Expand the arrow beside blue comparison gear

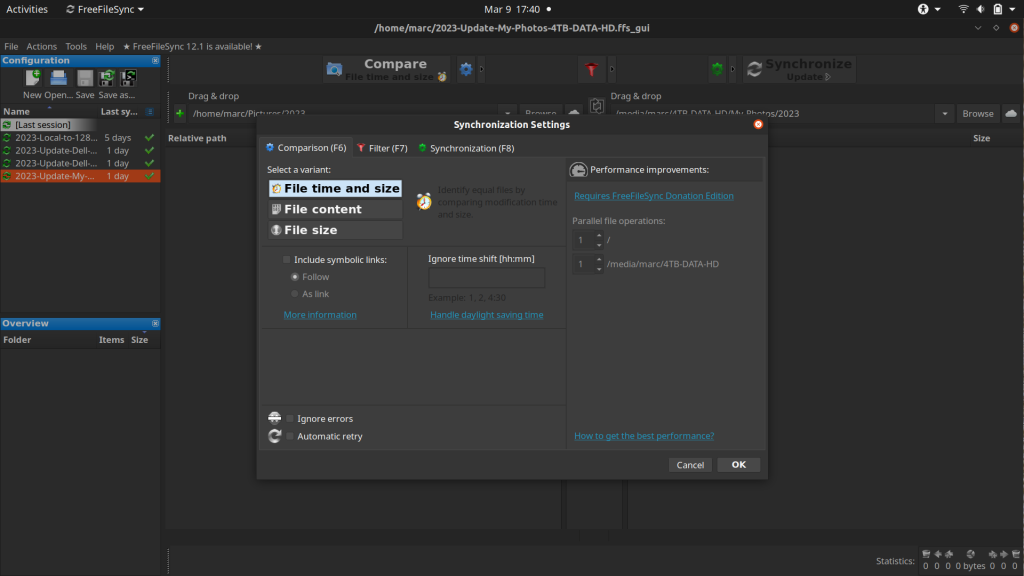tap(482, 69)
